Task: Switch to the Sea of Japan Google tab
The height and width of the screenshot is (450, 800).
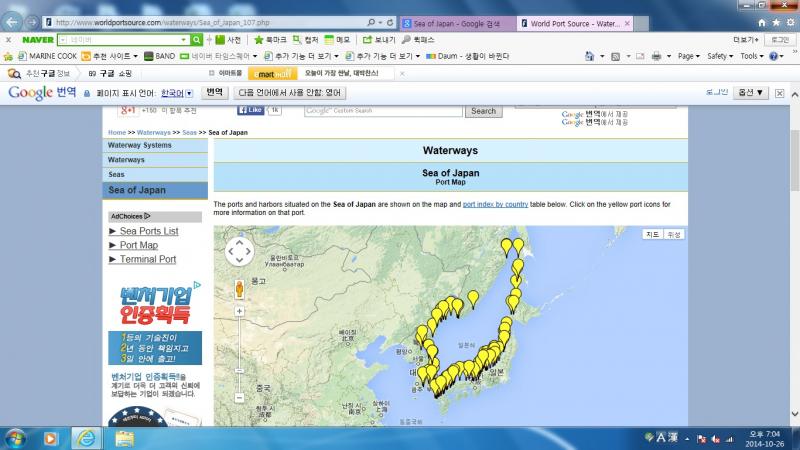Action: point(455,21)
